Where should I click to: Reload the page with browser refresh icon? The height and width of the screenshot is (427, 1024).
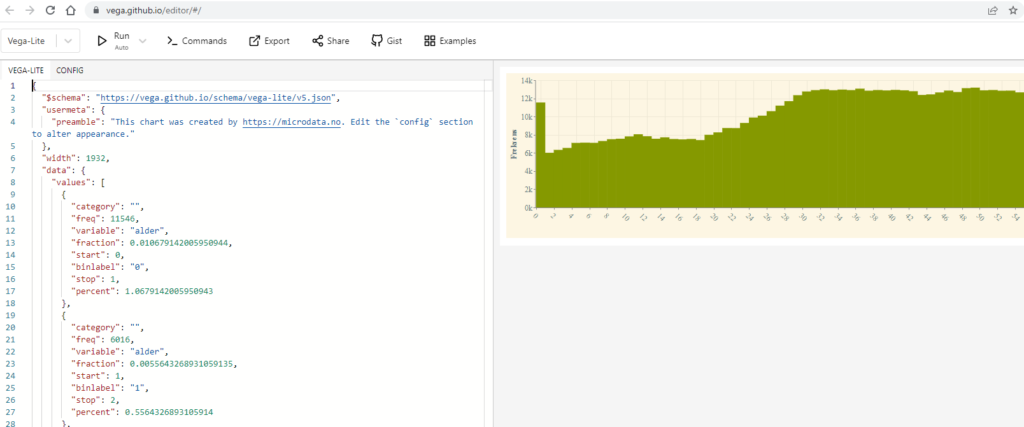point(50,9)
